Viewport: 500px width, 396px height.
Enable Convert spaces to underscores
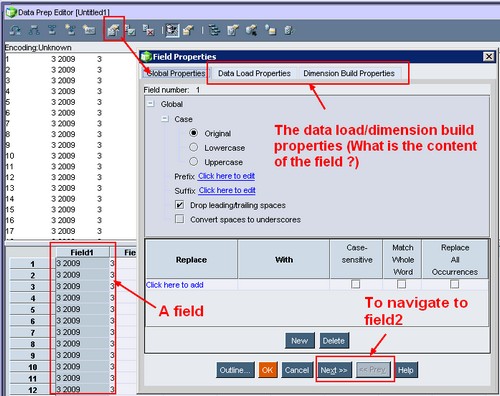pos(179,219)
